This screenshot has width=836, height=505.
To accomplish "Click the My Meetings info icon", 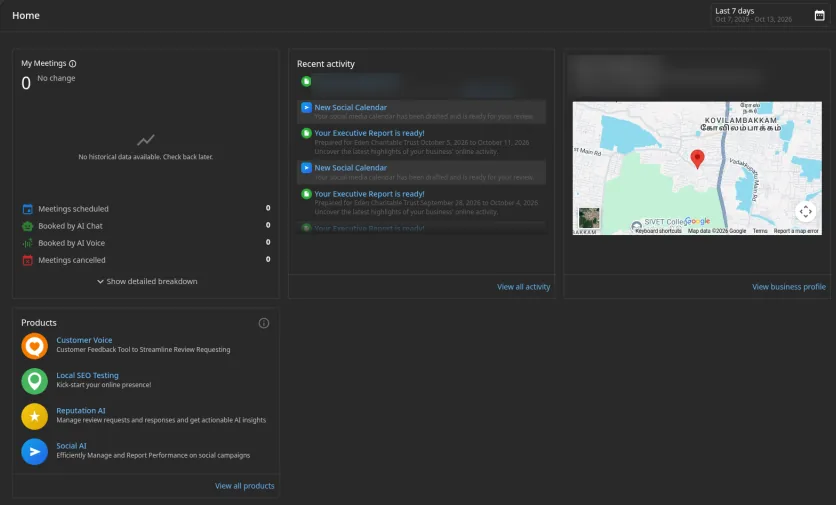I will pos(73,63).
